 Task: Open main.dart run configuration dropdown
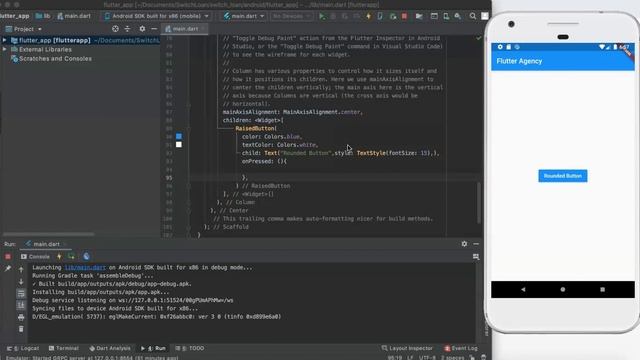(244, 16)
